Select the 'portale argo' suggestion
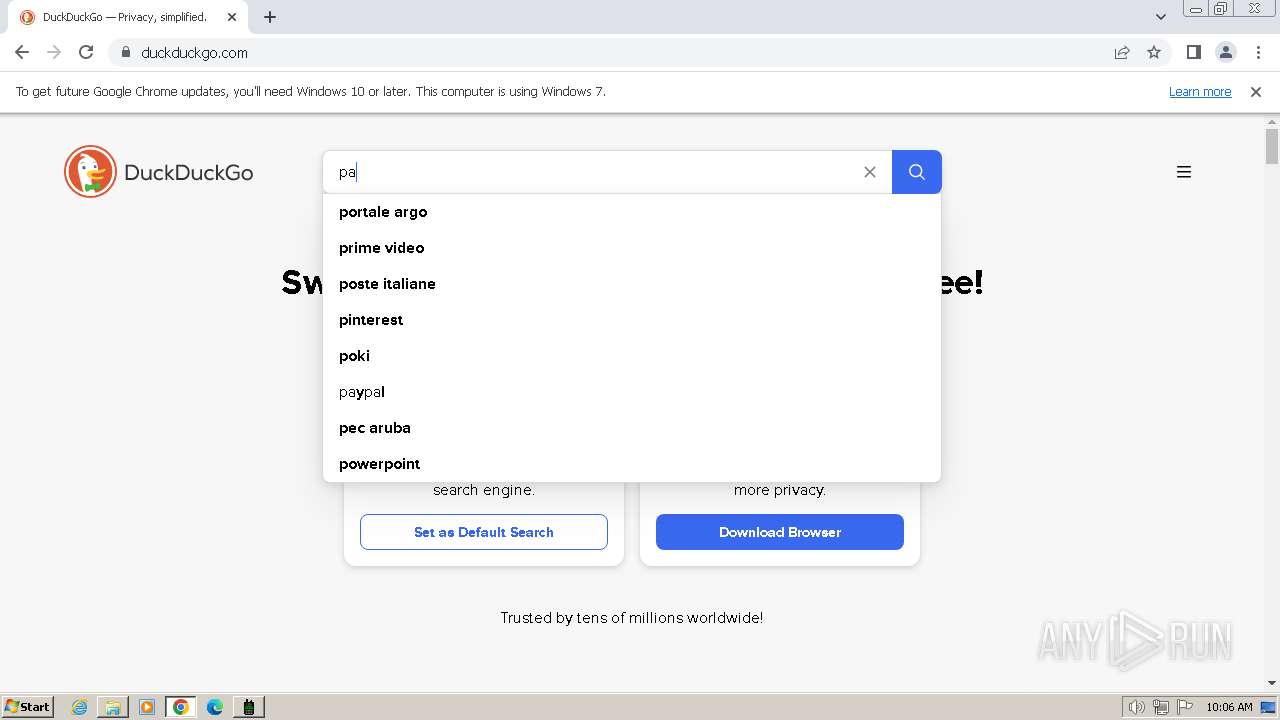The width and height of the screenshot is (1280, 720). (x=632, y=212)
